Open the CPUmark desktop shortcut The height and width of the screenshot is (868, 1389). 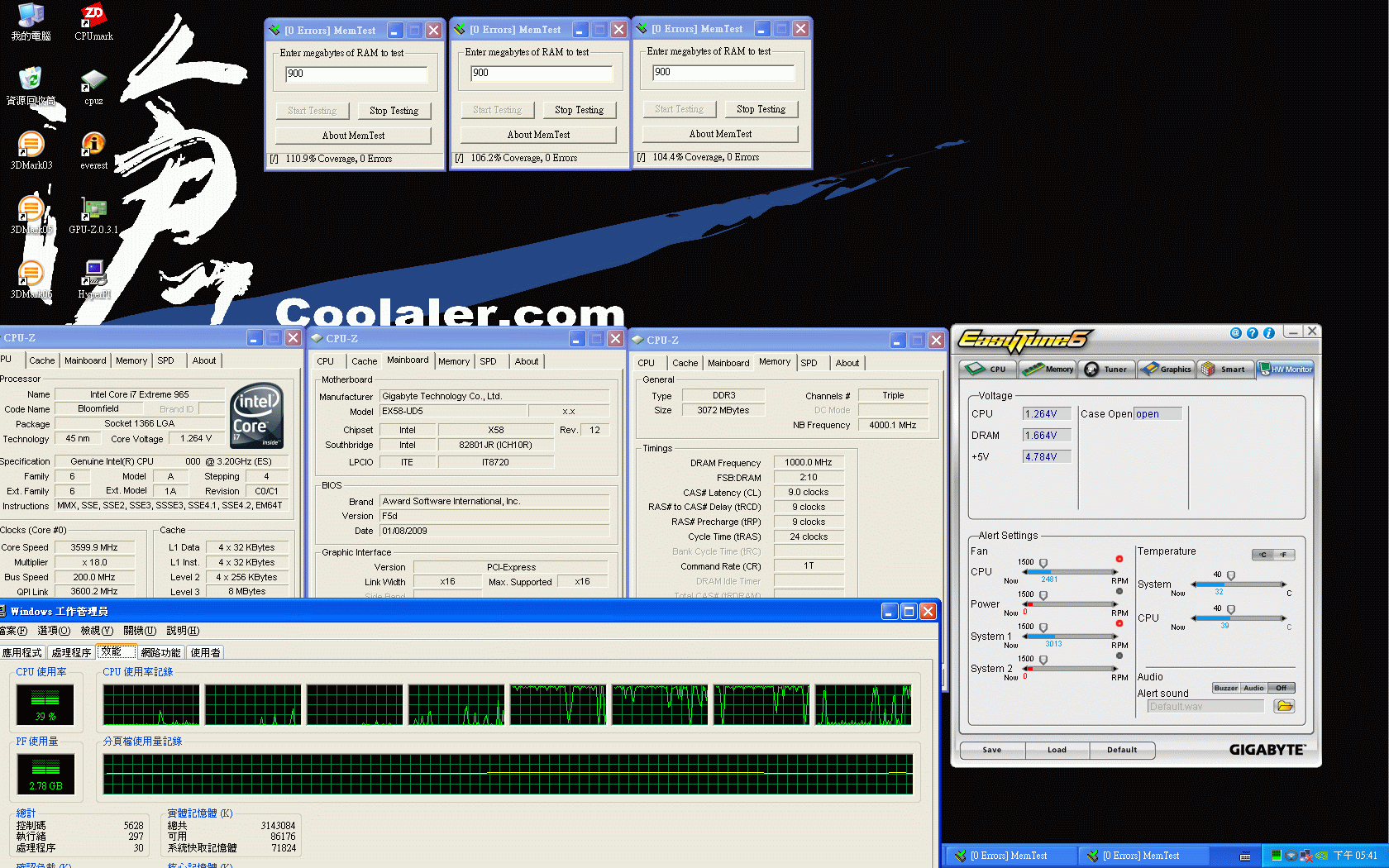click(93, 21)
